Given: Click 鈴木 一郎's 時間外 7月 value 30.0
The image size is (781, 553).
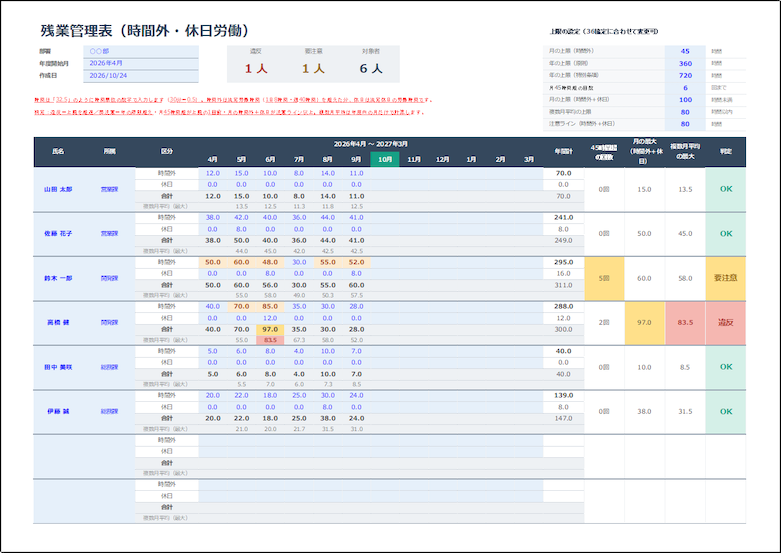Looking at the screenshot, I should pyautogui.click(x=299, y=262).
